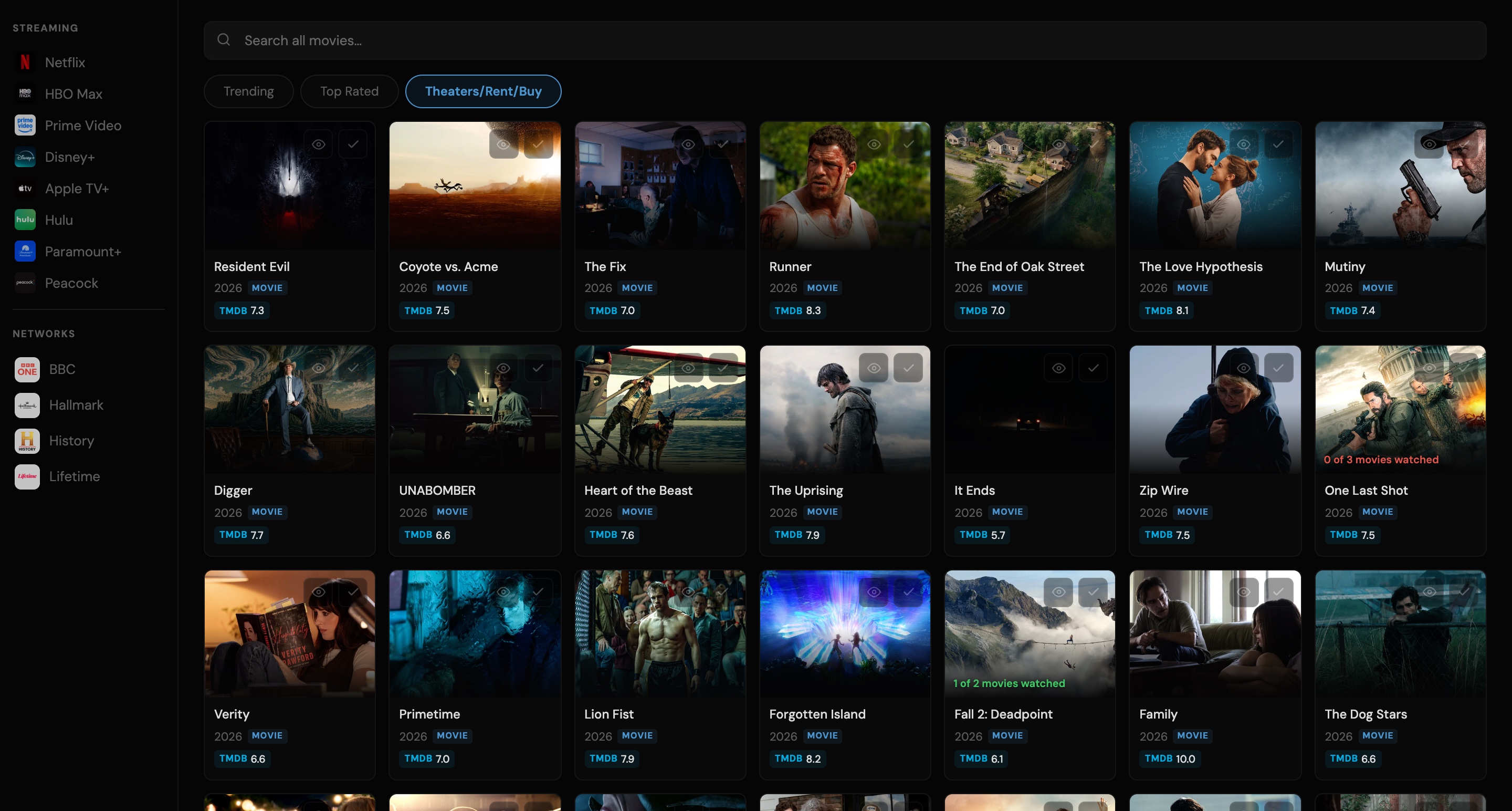
Task: Select the HBO Max logo icon
Action: click(25, 94)
